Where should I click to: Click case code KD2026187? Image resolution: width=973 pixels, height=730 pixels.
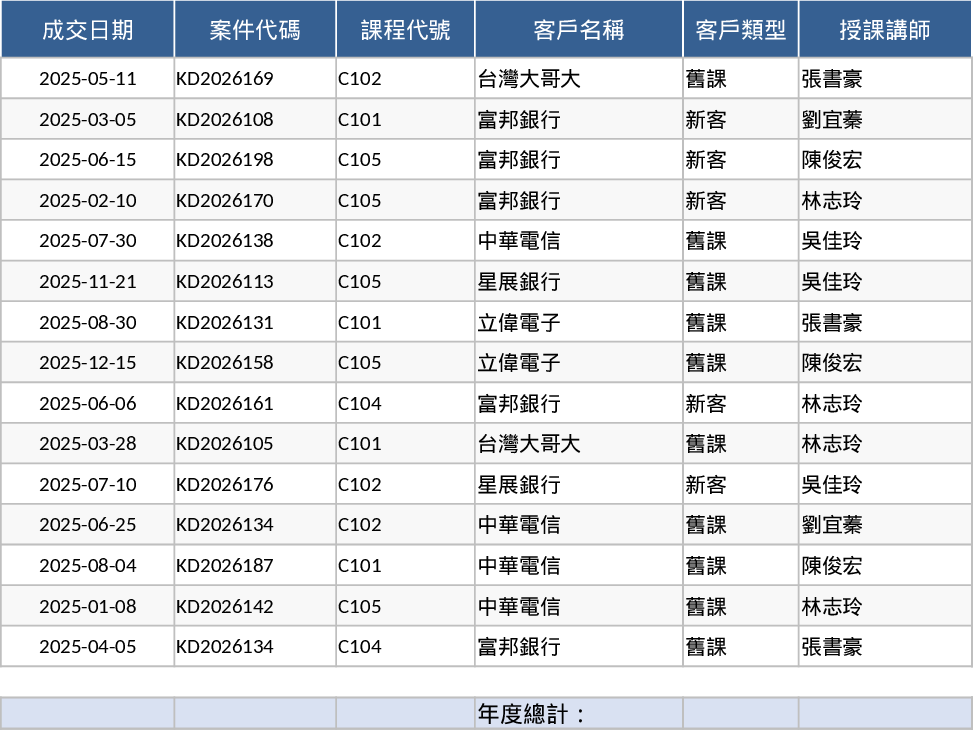click(x=225, y=566)
